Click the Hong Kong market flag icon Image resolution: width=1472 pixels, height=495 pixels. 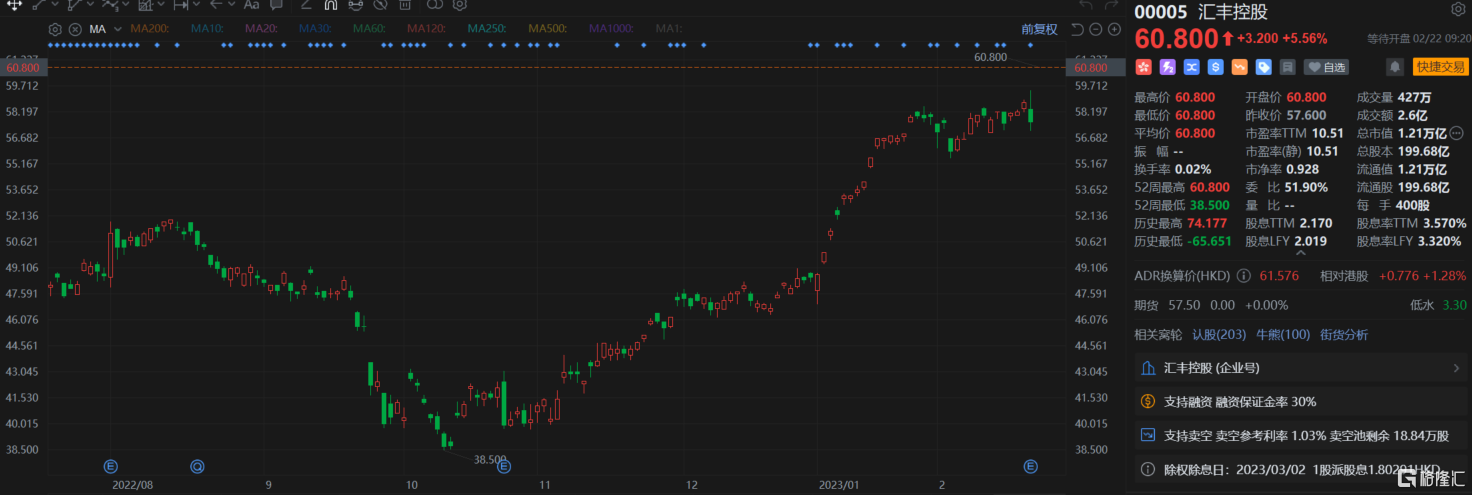(x=1143, y=67)
